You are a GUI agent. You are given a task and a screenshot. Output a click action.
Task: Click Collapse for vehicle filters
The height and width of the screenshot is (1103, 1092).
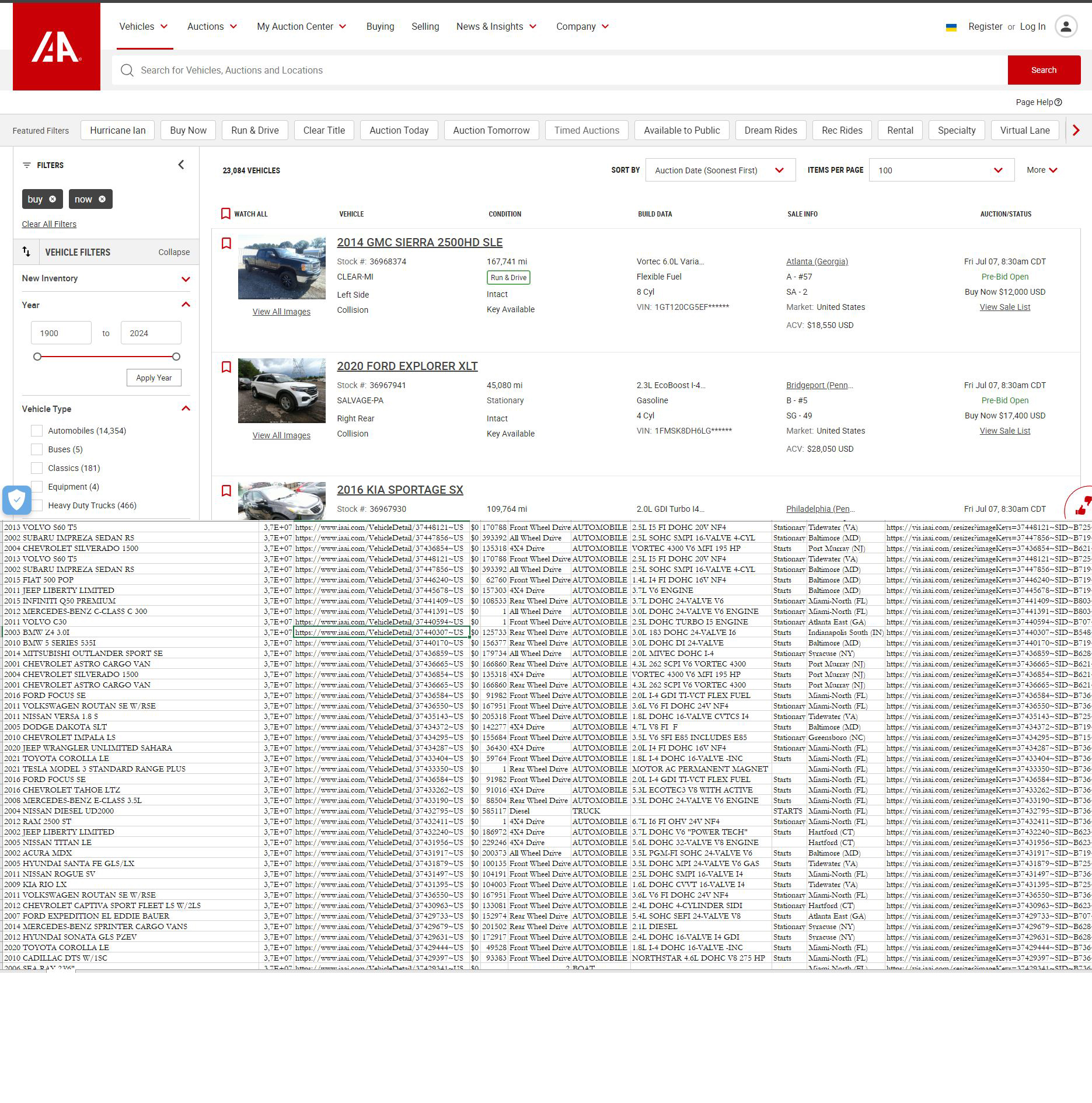(x=174, y=252)
